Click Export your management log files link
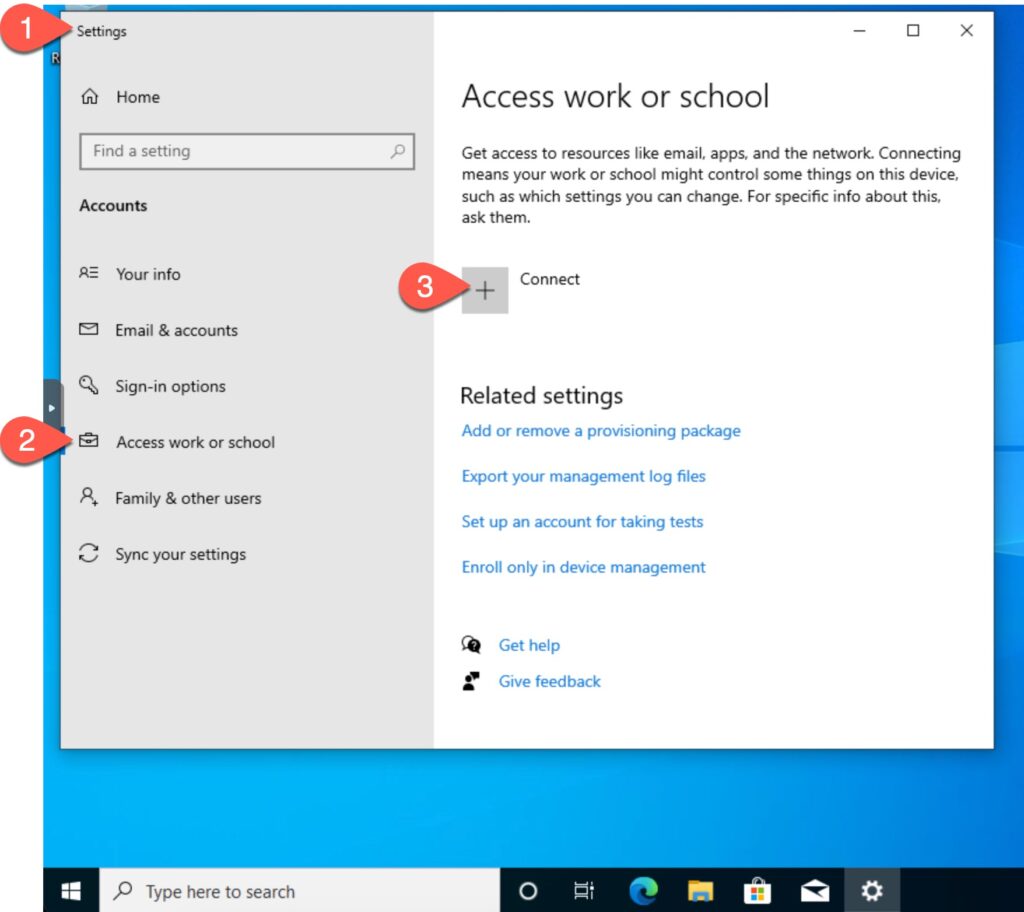This screenshot has width=1024, height=912. coord(583,476)
